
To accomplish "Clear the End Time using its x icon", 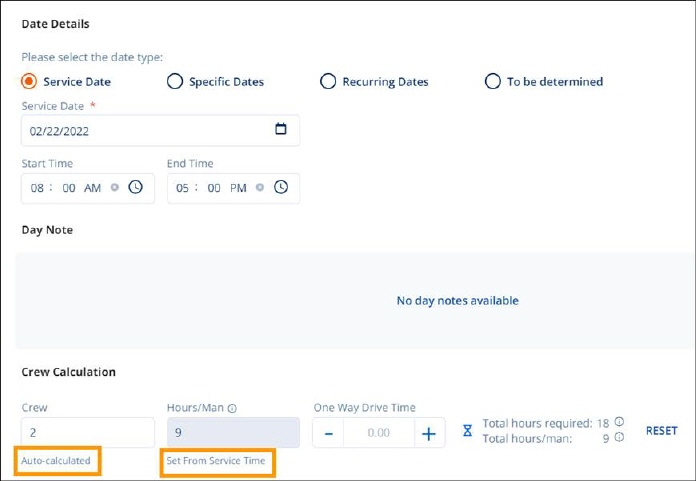I will tap(260, 187).
